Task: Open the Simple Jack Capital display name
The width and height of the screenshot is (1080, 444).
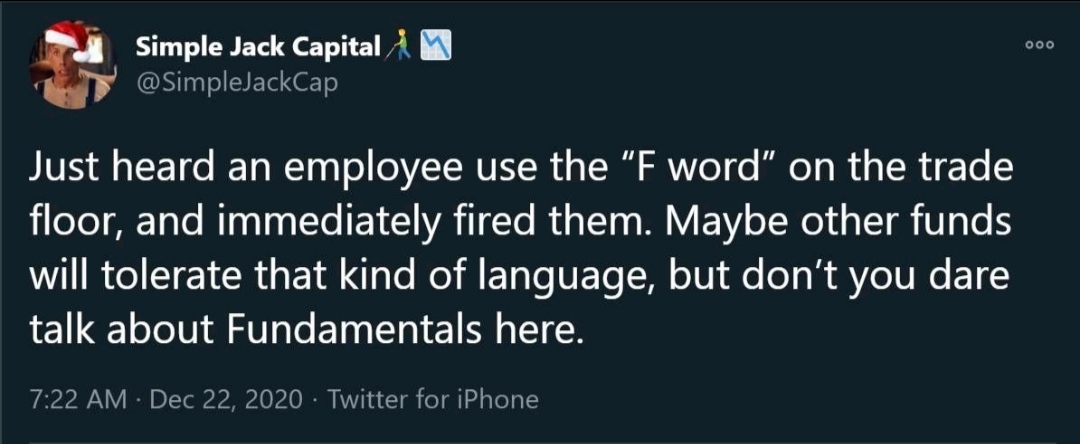Action: [256, 47]
